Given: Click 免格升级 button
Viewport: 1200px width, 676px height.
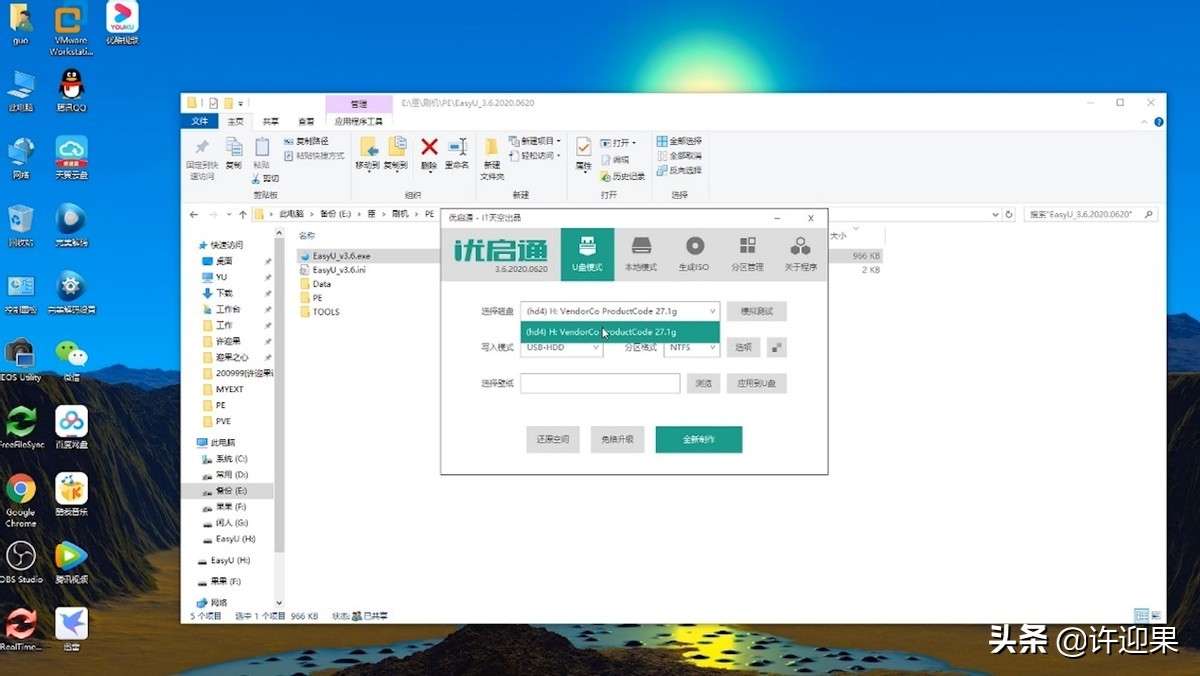Looking at the screenshot, I should tap(617, 439).
